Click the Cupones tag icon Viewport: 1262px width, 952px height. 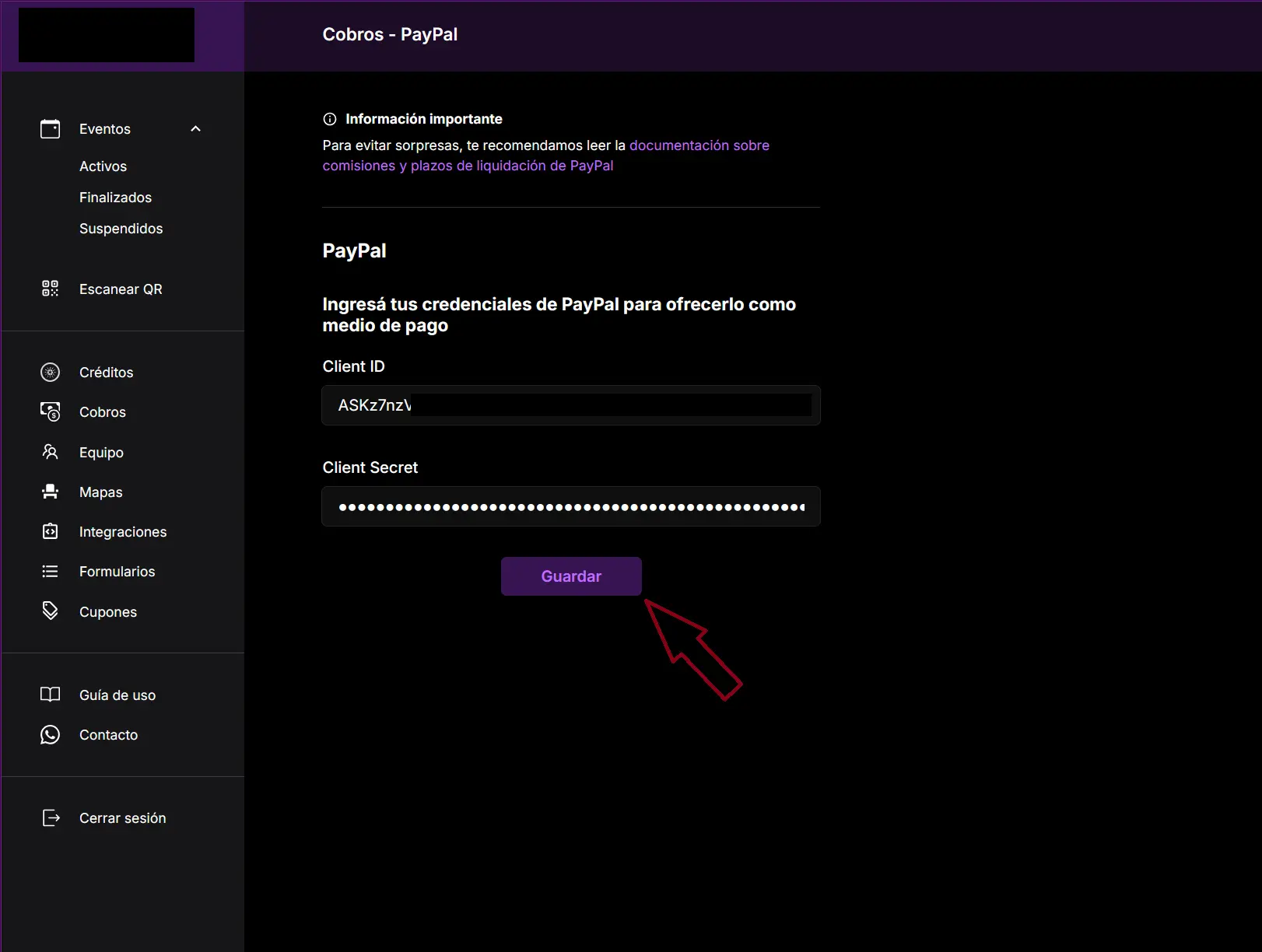pyautogui.click(x=50, y=611)
